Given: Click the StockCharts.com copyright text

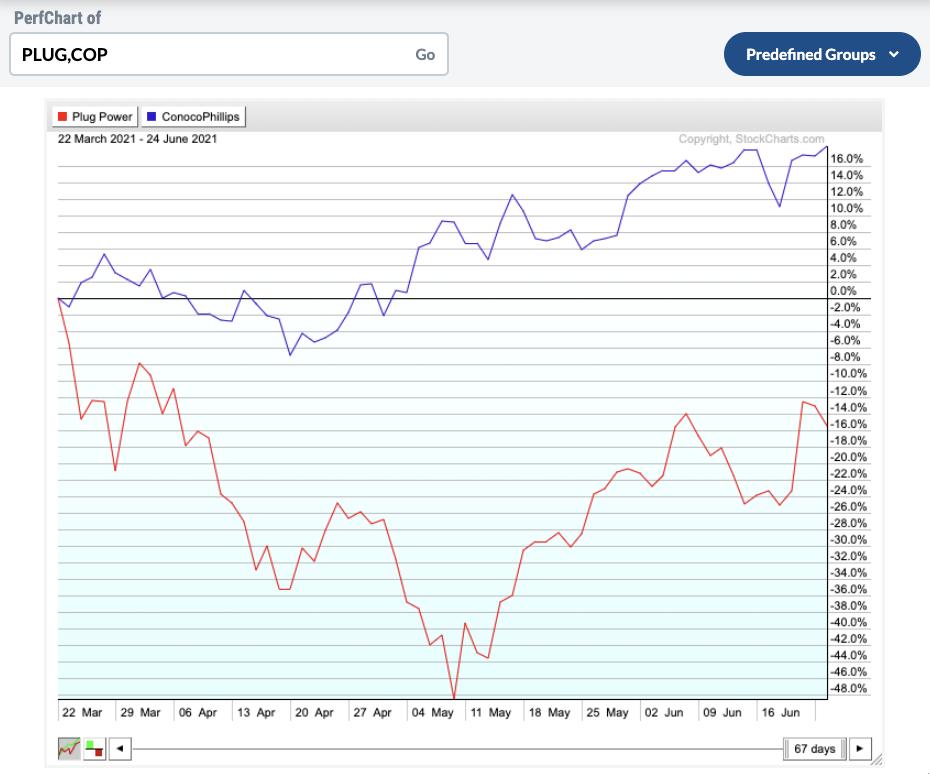Looking at the screenshot, I should 751,139.
